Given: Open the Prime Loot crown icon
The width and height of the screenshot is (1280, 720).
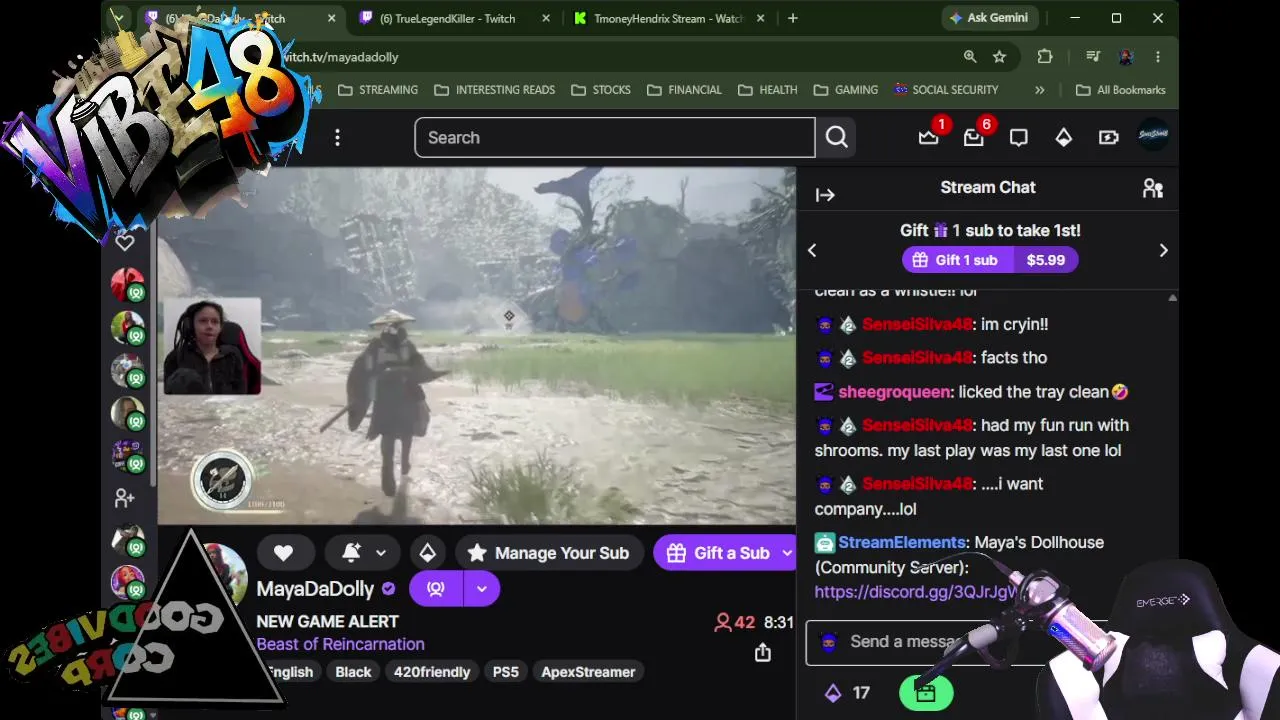Looking at the screenshot, I should click(929, 137).
